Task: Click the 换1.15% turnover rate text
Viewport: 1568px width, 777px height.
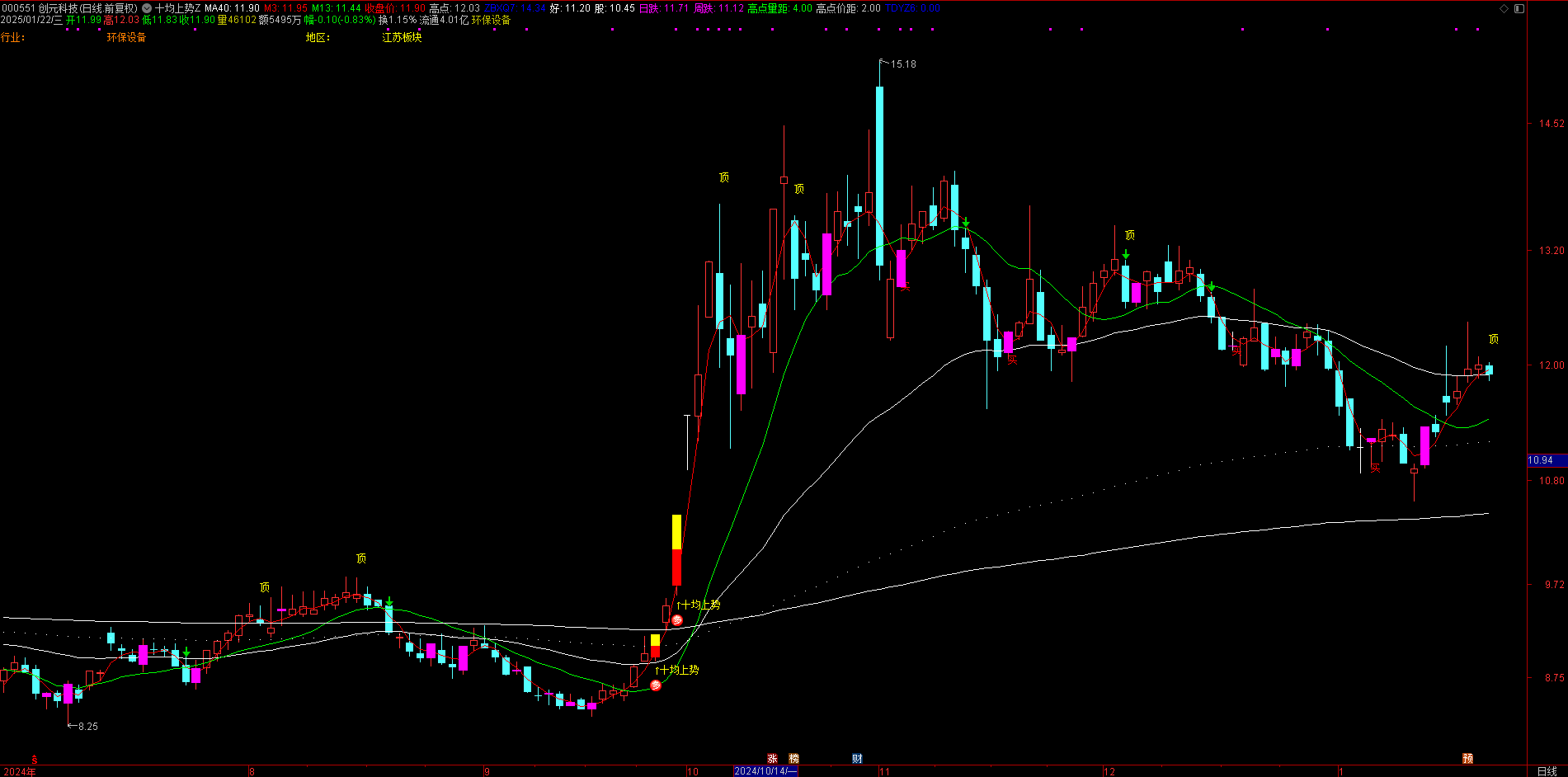Action: 398,20
